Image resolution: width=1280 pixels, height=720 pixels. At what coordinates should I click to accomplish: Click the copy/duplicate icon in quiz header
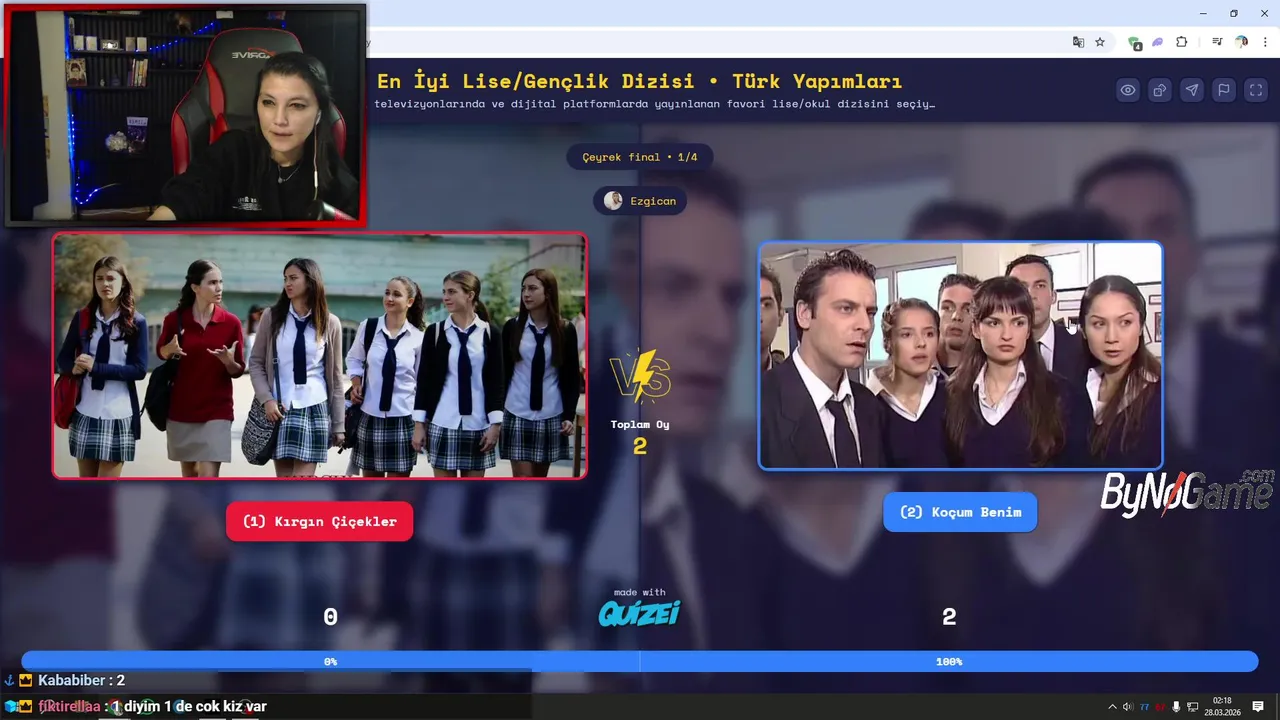click(1160, 90)
